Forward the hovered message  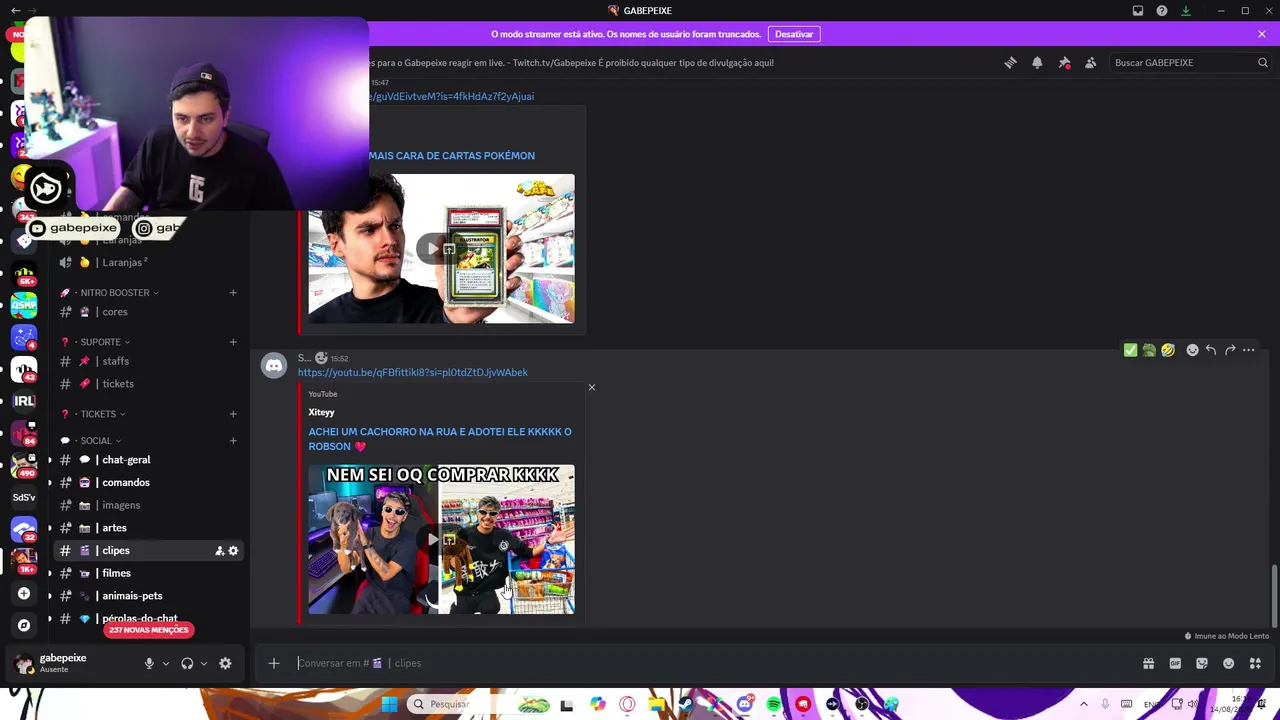pos(1230,350)
